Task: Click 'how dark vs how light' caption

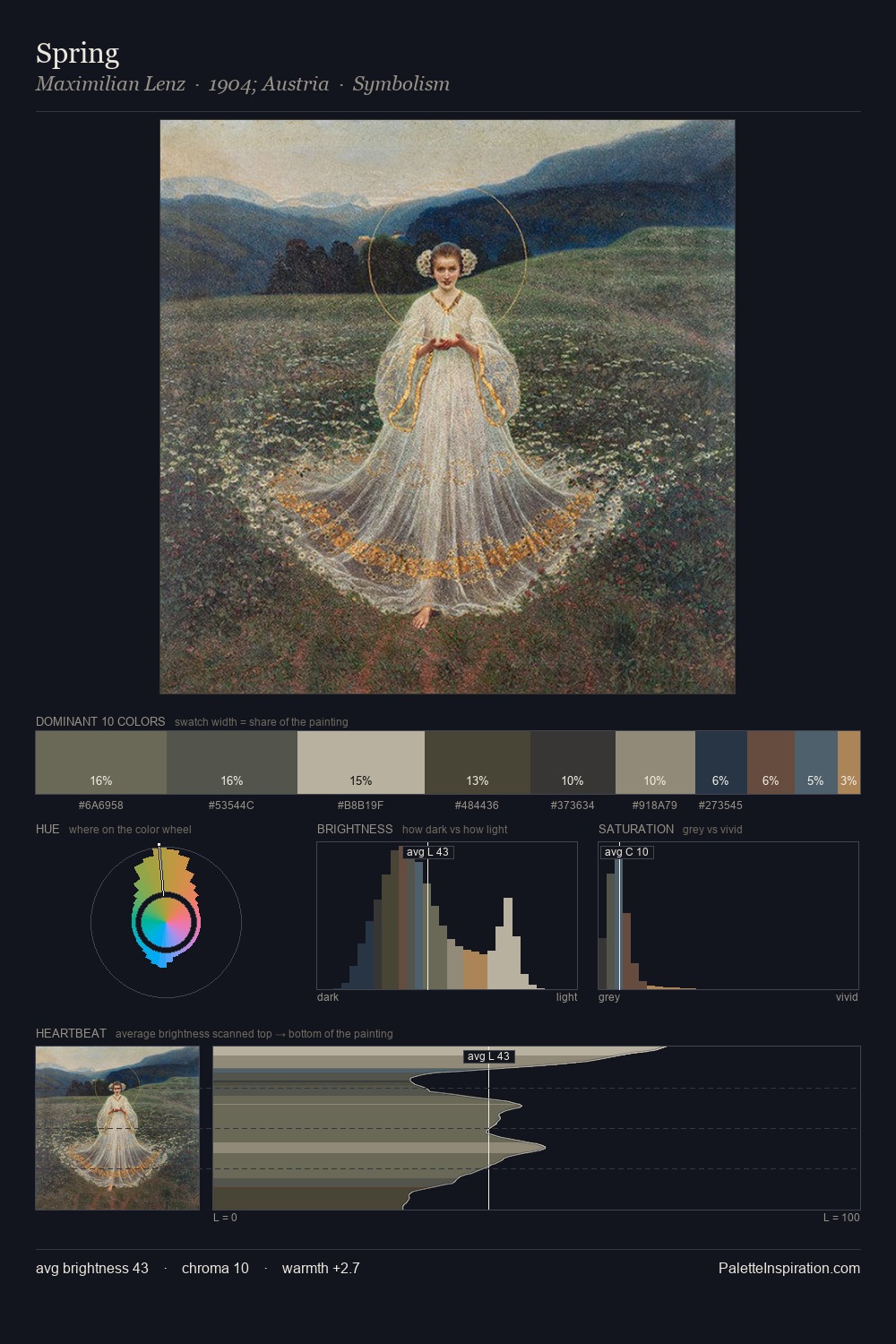Action: pyautogui.click(x=454, y=830)
